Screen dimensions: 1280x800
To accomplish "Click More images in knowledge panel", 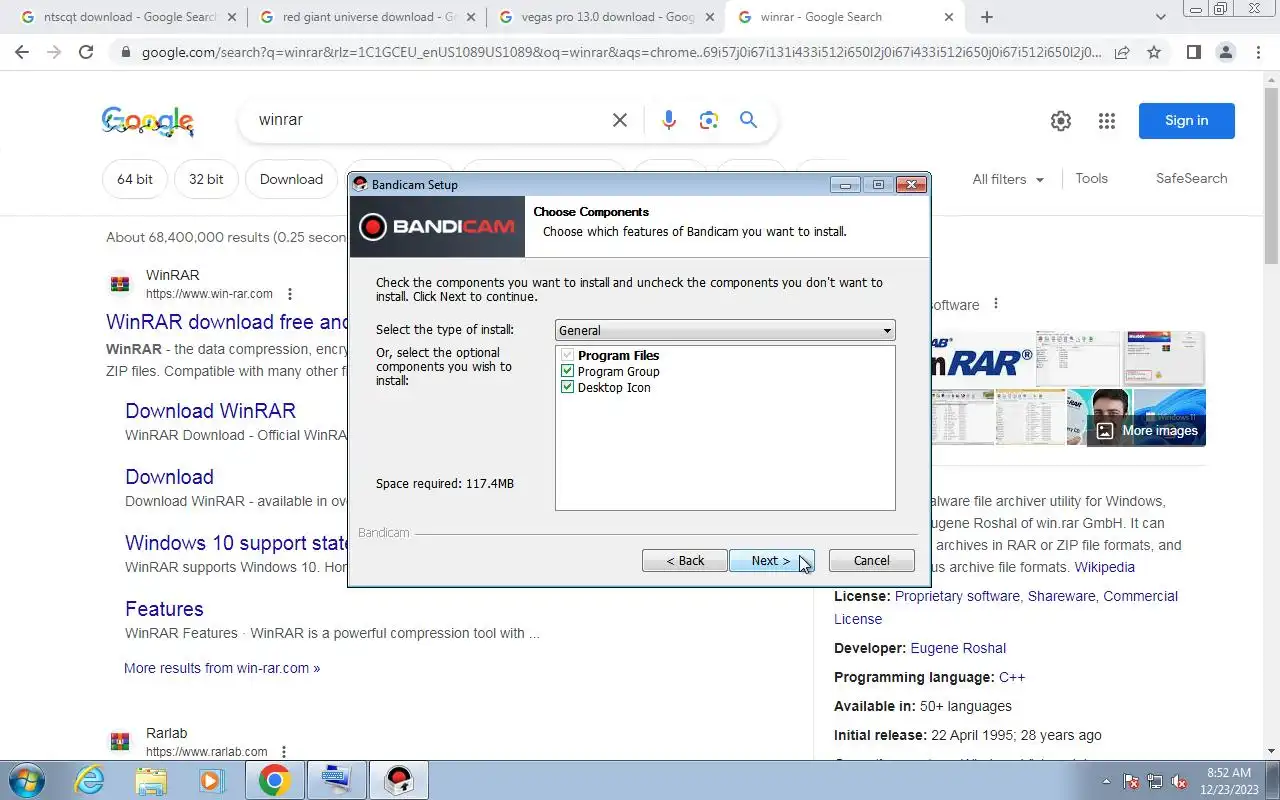I will point(1146,431).
